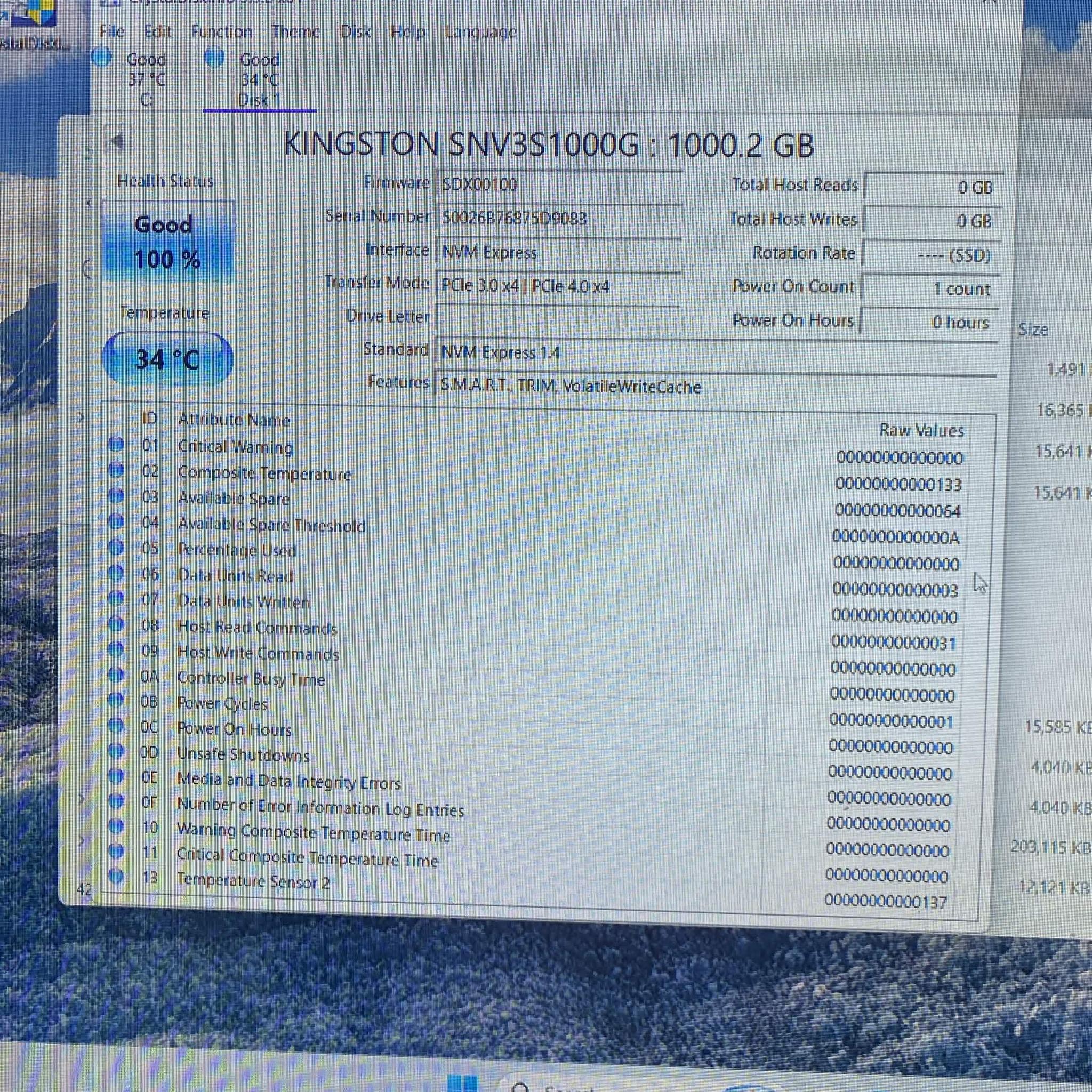This screenshot has width=1092, height=1092.
Task: Click the Good 100 % health status button
Action: point(168,242)
